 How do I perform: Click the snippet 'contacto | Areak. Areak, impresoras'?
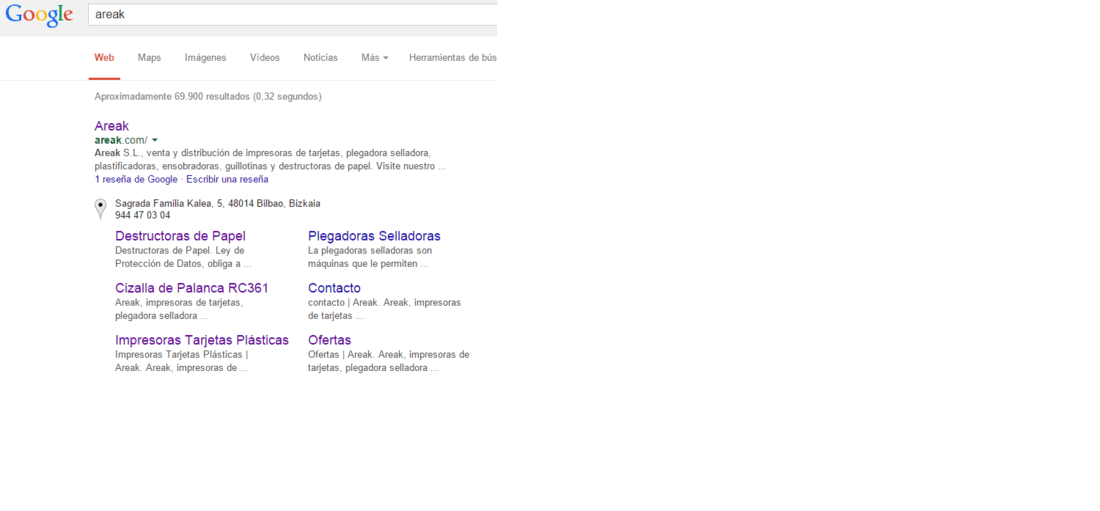pyautogui.click(x=384, y=310)
